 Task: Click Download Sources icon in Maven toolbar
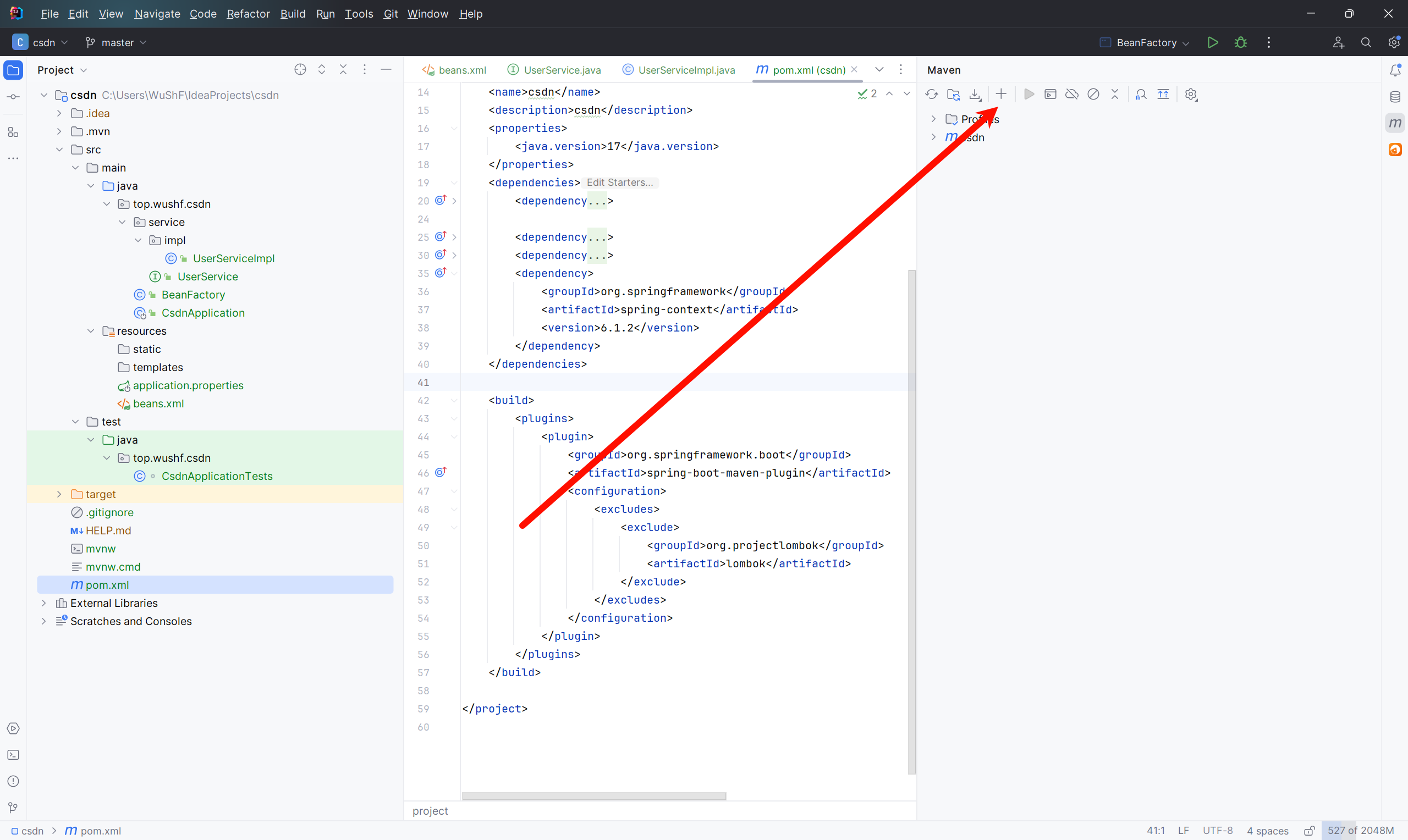(975, 95)
